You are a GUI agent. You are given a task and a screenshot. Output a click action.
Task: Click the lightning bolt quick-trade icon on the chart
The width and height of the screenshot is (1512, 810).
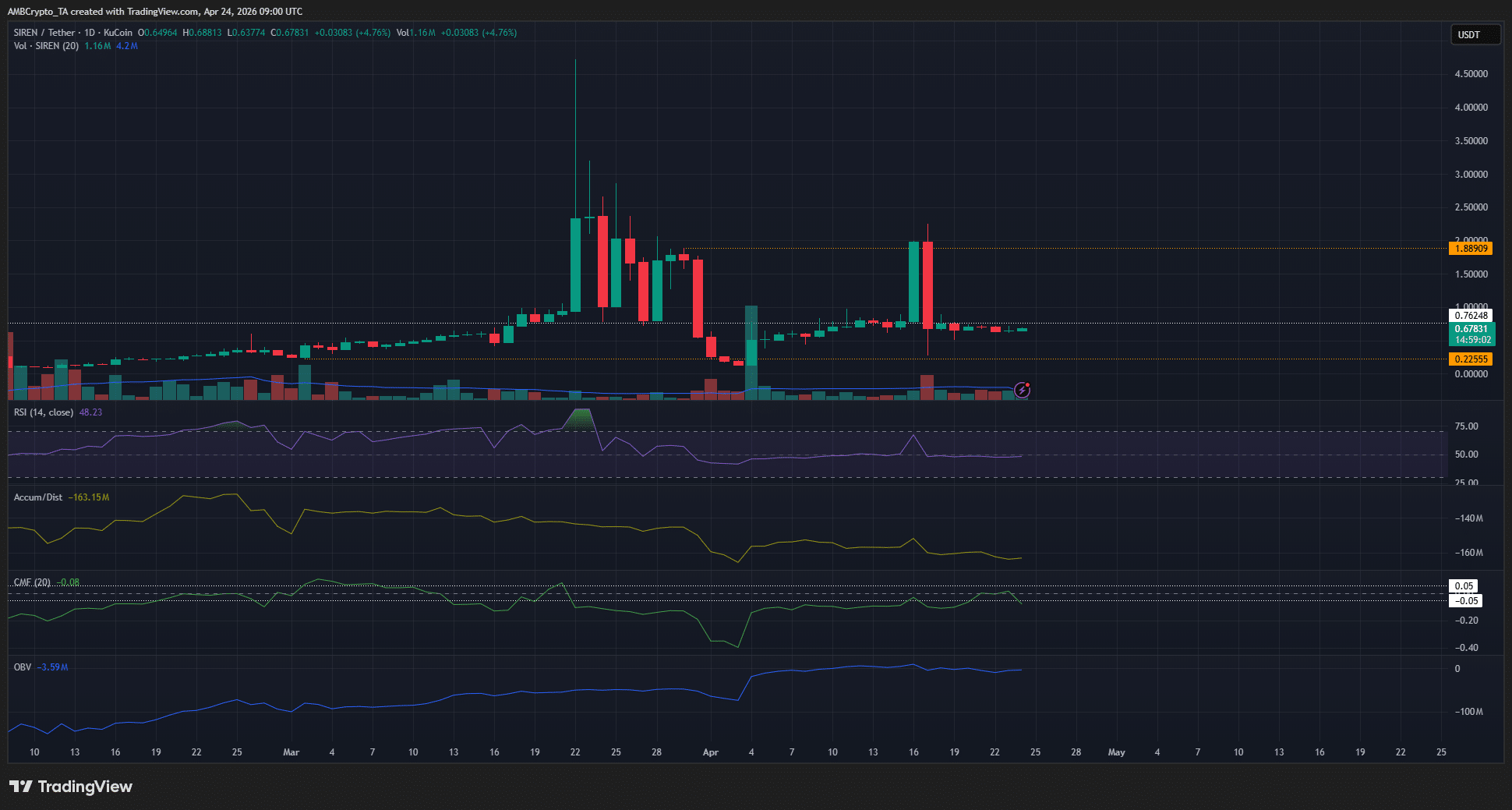(x=1021, y=391)
